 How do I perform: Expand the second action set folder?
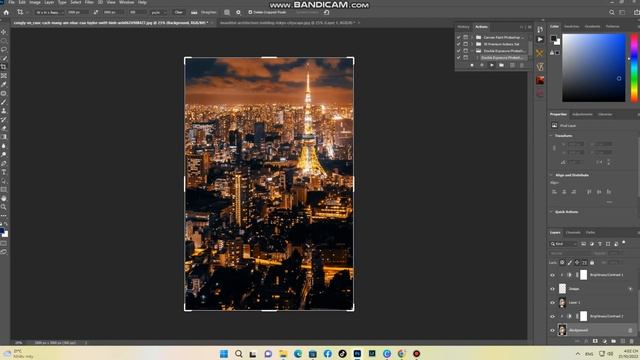[x=472, y=44]
